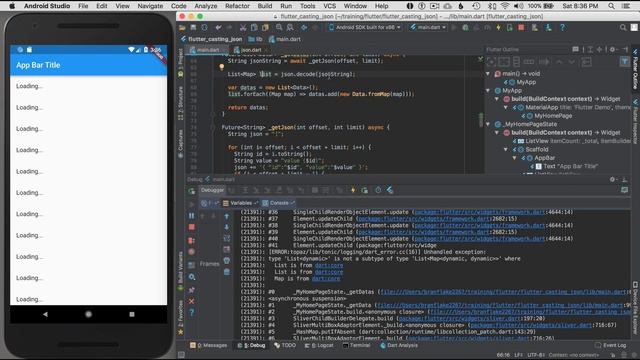
Task: Toggle the Flutter Outline right stripe button
Action: pyautogui.click(x=635, y=69)
